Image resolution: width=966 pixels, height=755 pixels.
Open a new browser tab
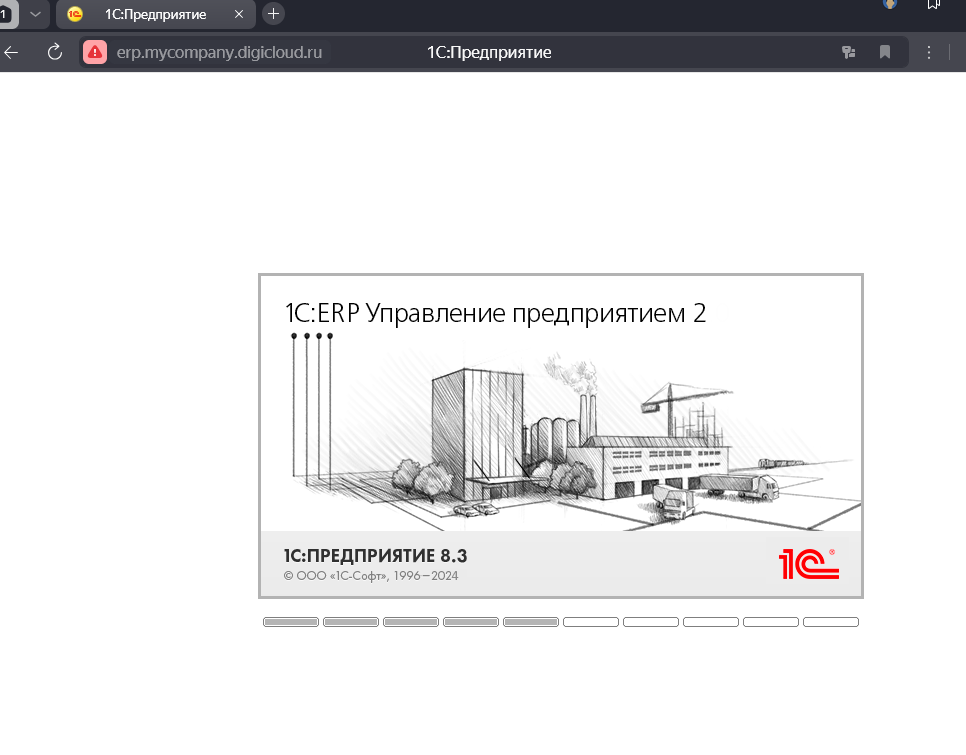[x=273, y=14]
